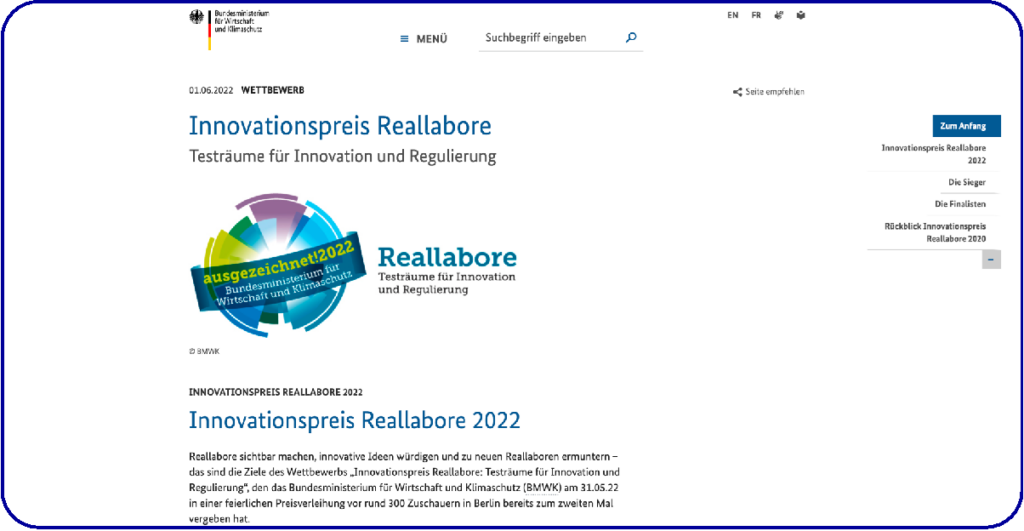Click the Bundesministerium federal eagle logo
1024x531 pixels.
(197, 17)
